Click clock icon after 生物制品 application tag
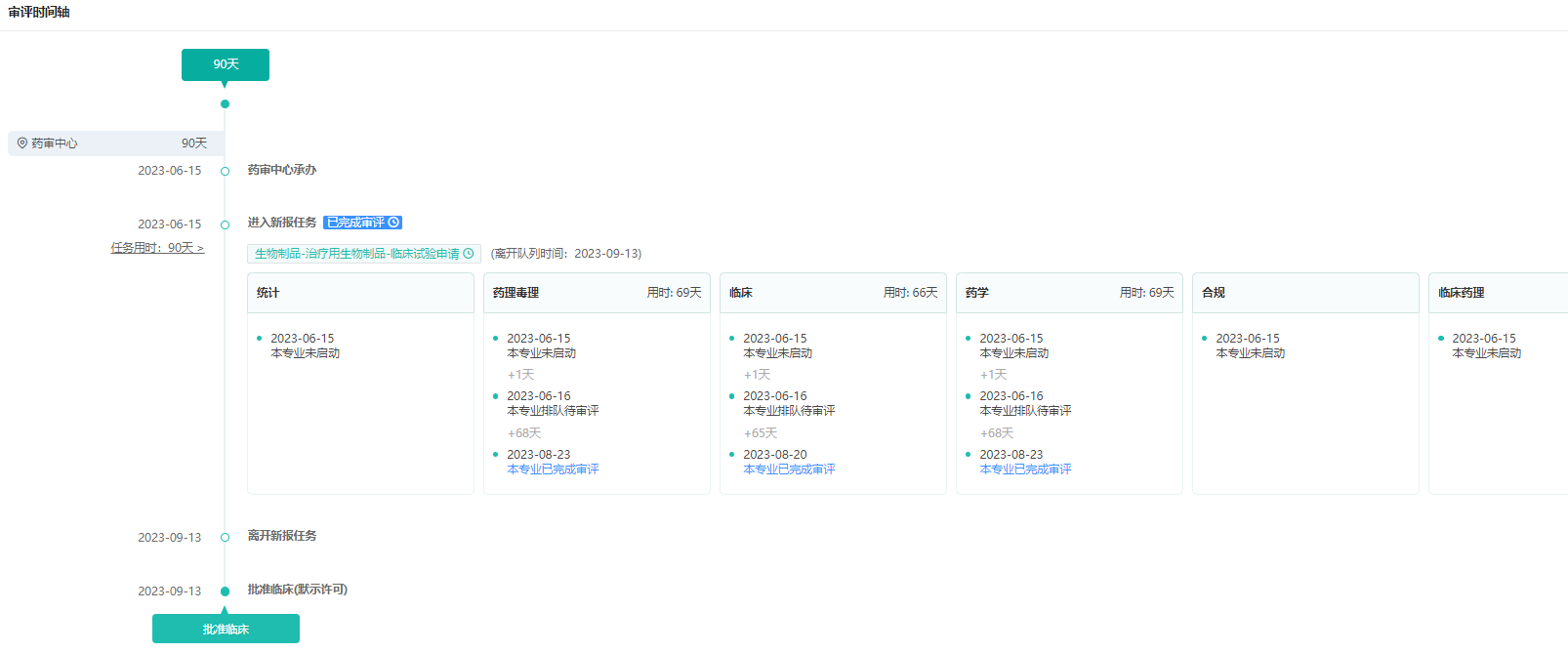Image resolution: width=1568 pixels, height=652 pixels. [469, 254]
